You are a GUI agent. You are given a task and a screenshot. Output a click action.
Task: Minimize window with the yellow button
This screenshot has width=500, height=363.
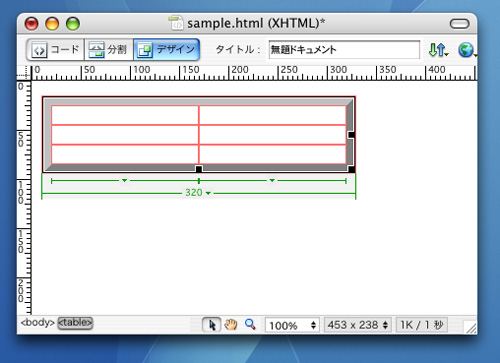click(52, 24)
